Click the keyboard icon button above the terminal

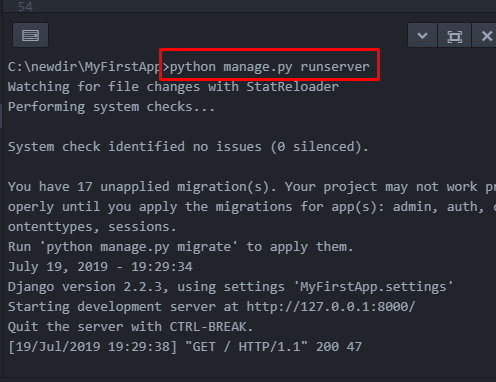coord(30,35)
